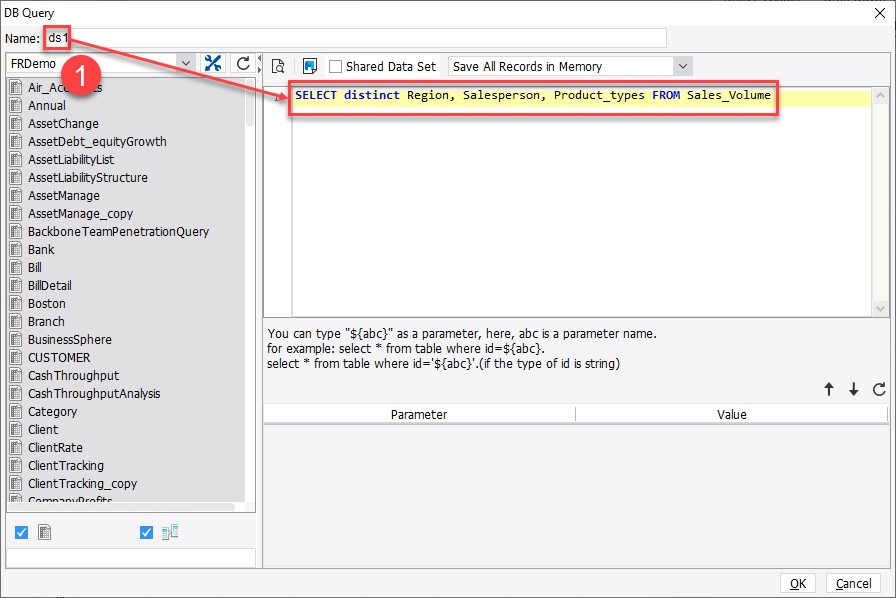The width and height of the screenshot is (896, 598).
Task: Refresh the FRDemo table list
Action: pos(241,62)
